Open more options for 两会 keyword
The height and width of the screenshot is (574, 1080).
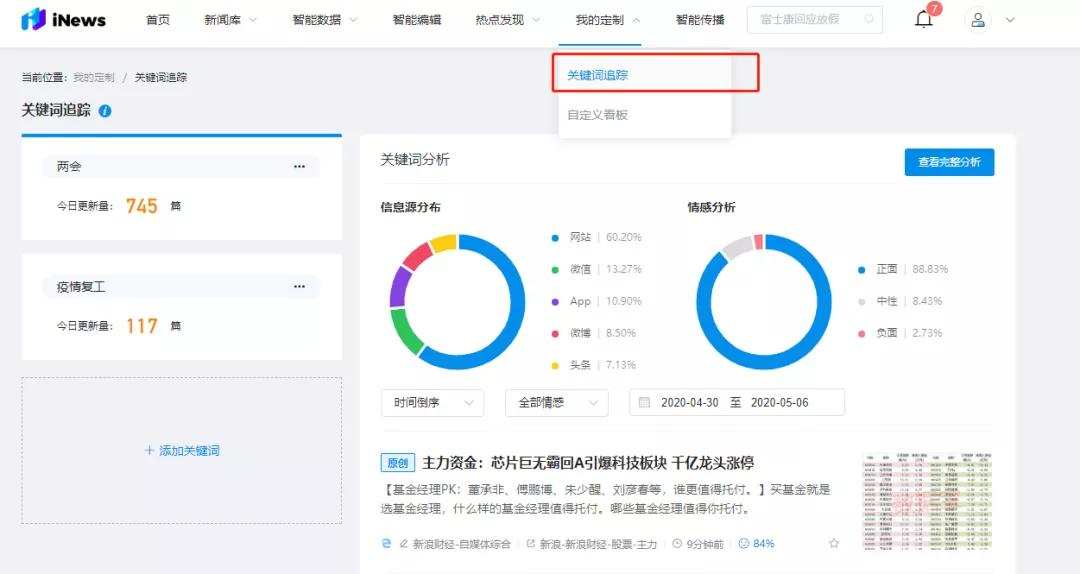tap(299, 167)
